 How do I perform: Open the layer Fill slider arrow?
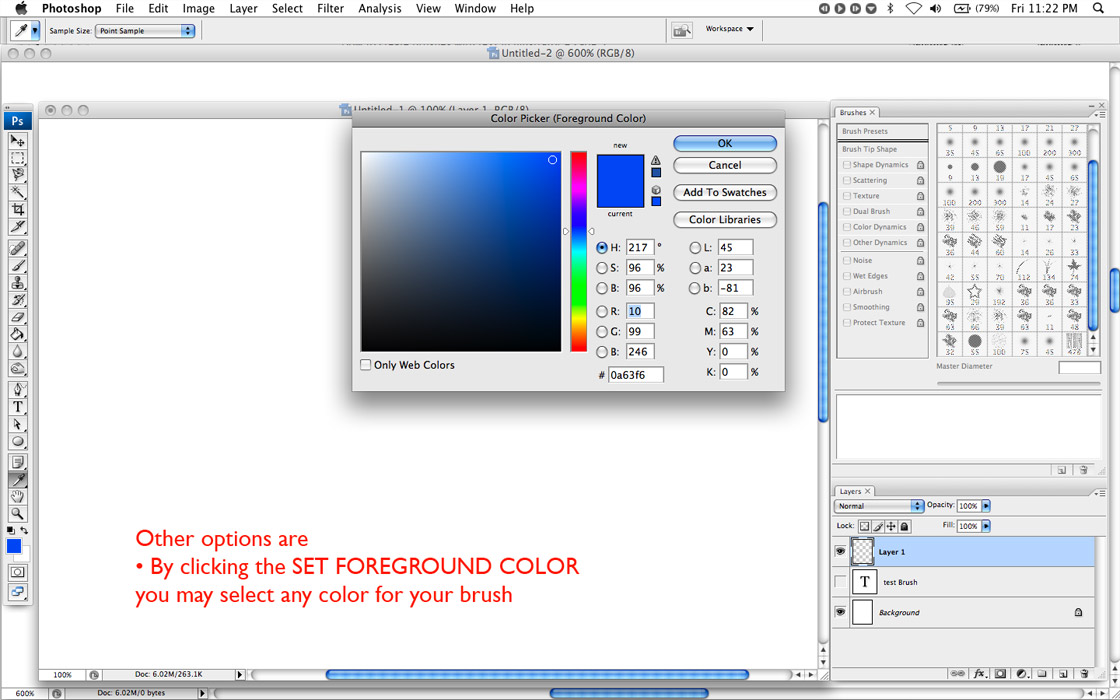(986, 526)
